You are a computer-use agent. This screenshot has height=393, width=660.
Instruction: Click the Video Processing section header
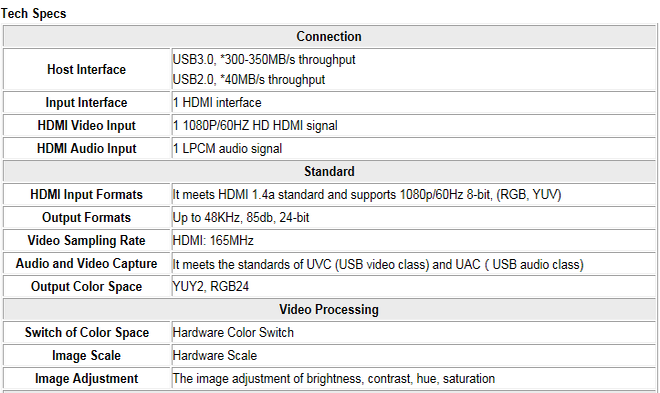click(329, 310)
